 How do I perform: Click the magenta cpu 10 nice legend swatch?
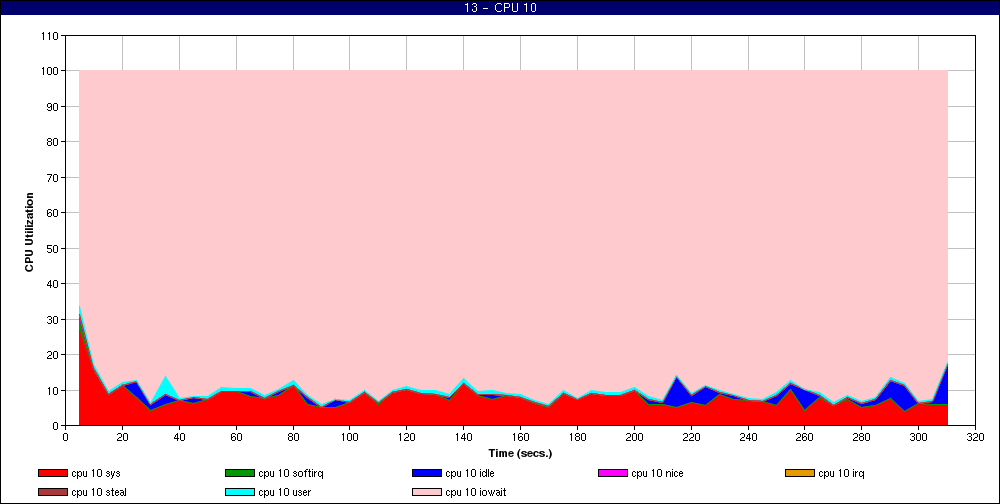point(613,473)
